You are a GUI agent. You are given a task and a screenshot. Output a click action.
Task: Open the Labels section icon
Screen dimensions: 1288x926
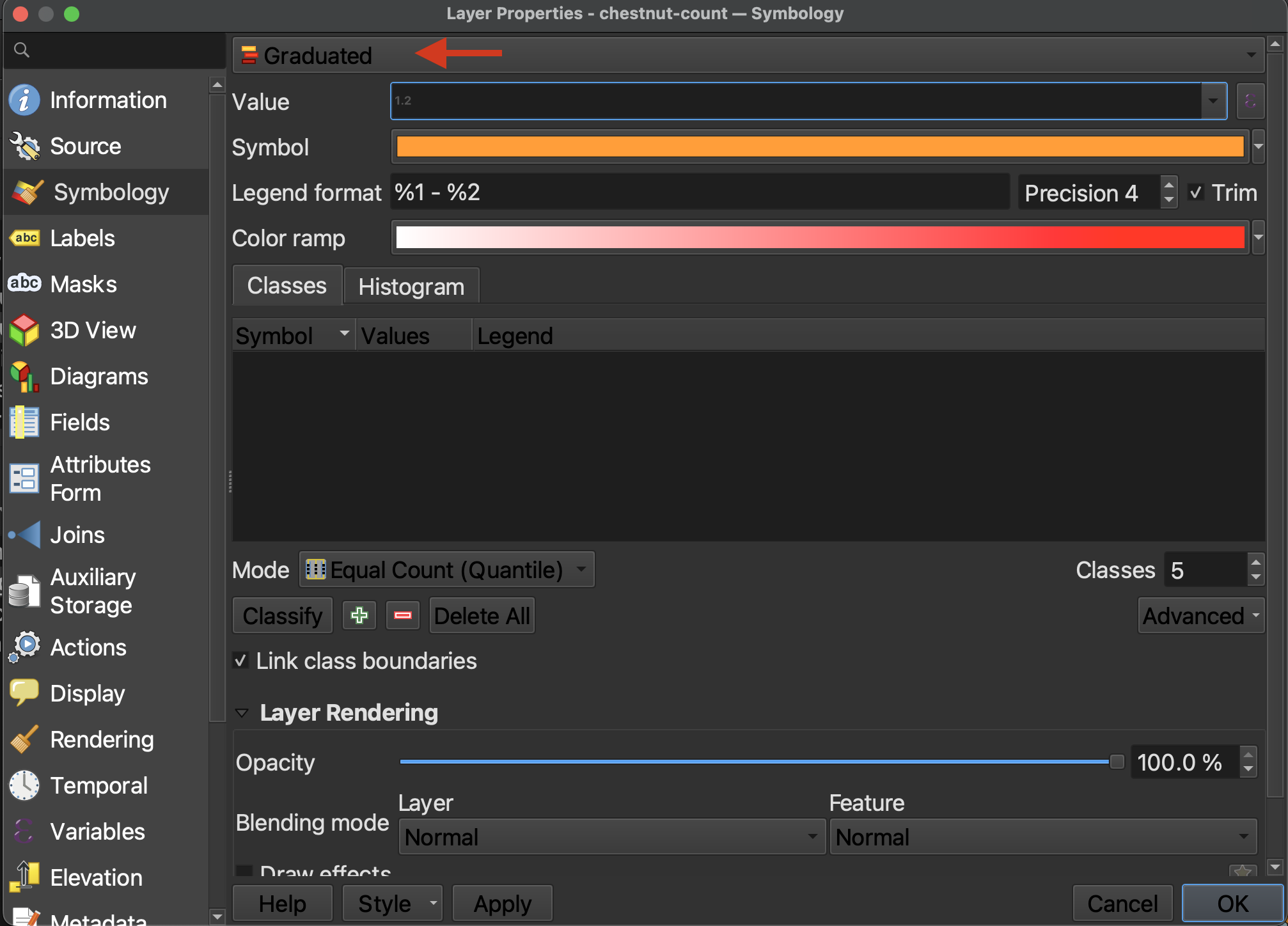coord(24,239)
